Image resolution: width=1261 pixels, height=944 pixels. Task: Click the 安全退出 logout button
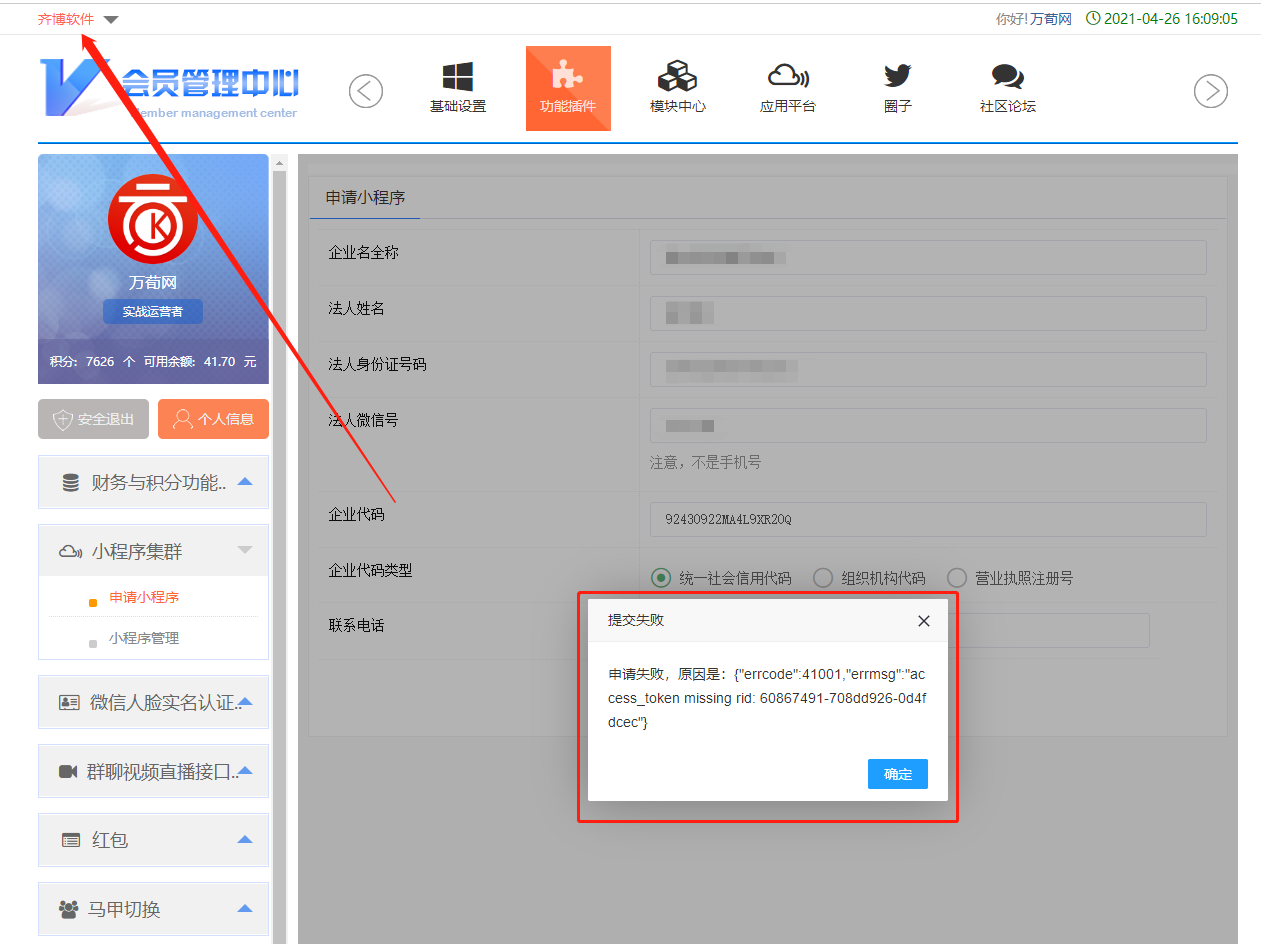coord(93,419)
